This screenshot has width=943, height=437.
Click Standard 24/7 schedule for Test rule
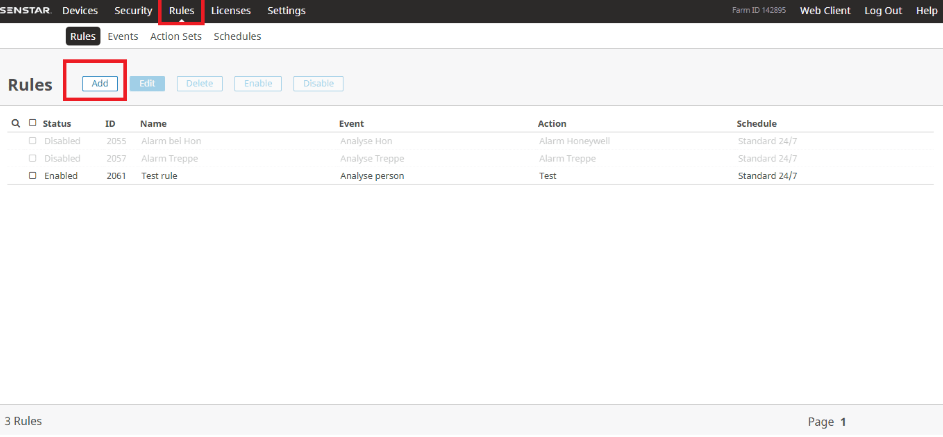tap(767, 176)
